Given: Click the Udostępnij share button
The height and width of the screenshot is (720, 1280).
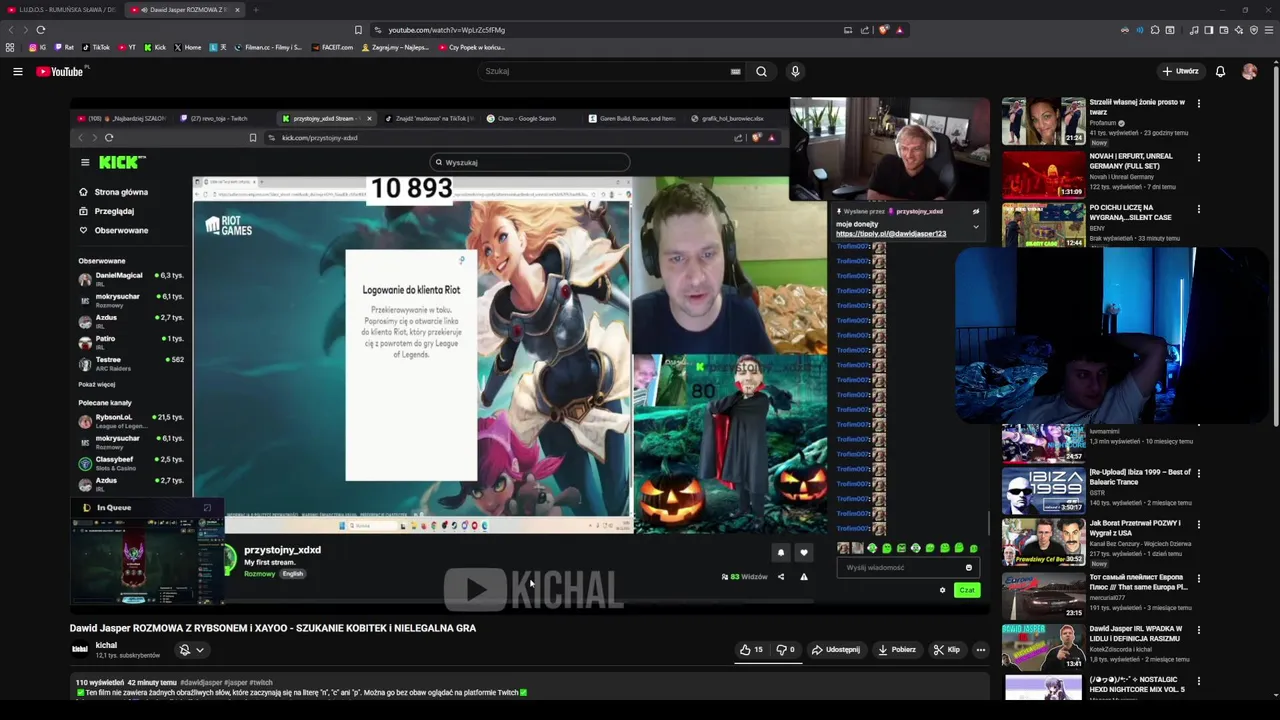Looking at the screenshot, I should tap(836, 650).
